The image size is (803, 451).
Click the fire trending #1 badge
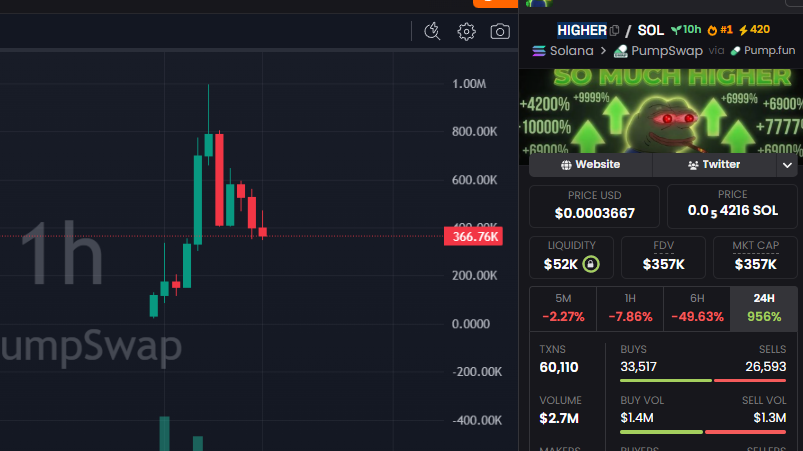720,30
